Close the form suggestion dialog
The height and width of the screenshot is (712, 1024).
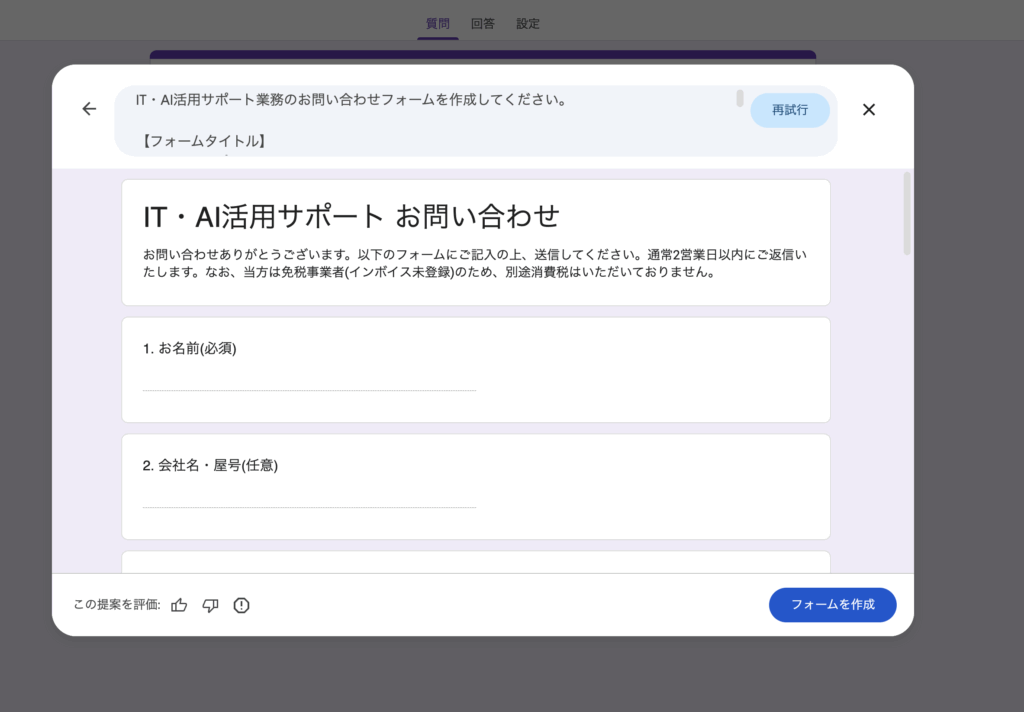868,110
